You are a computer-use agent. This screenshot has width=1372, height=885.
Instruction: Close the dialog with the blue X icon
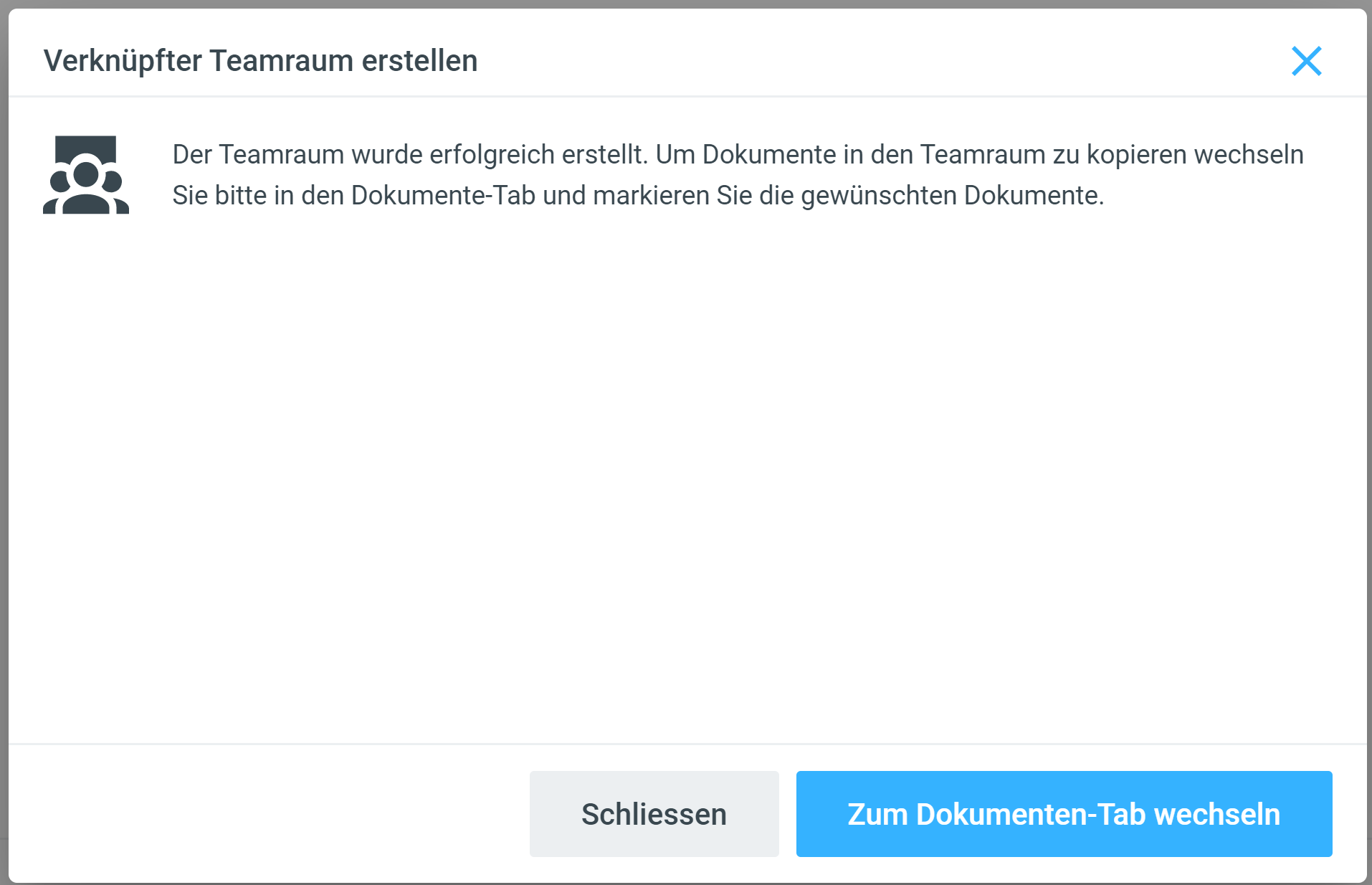coord(1306,61)
